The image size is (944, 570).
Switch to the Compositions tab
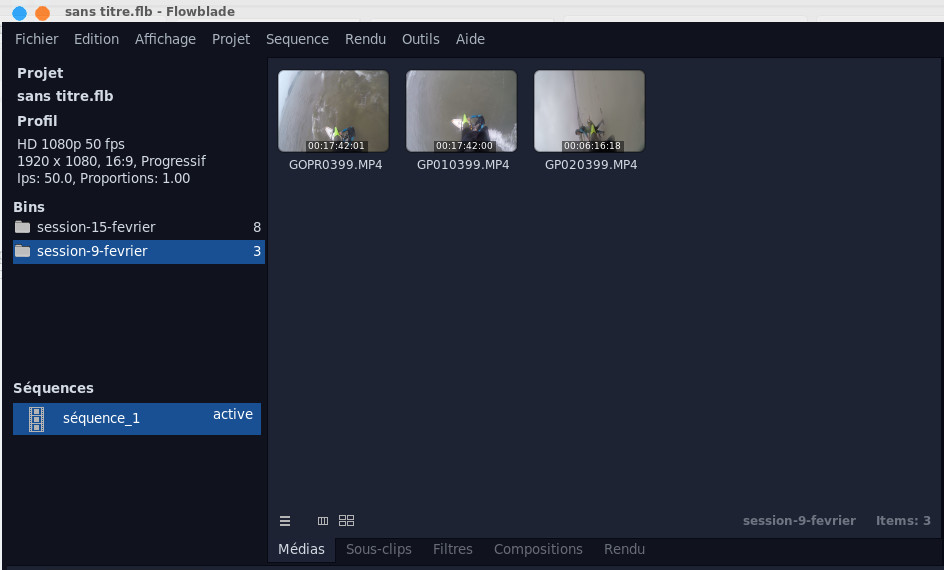pyautogui.click(x=538, y=549)
